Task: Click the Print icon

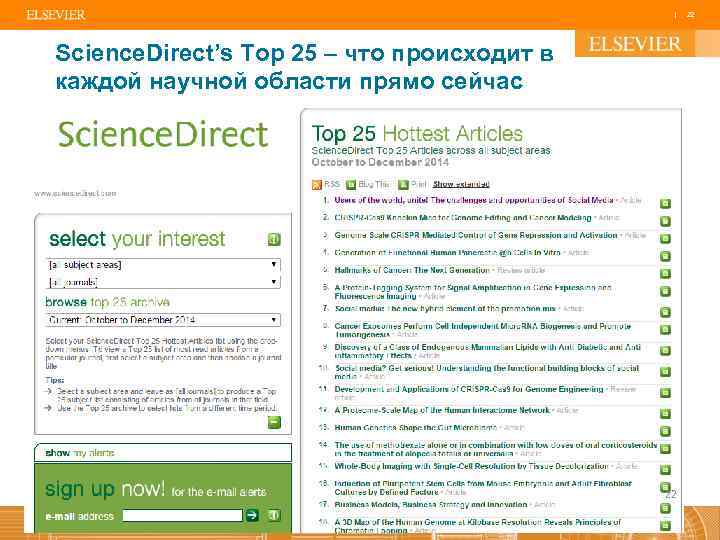Action: click(403, 185)
